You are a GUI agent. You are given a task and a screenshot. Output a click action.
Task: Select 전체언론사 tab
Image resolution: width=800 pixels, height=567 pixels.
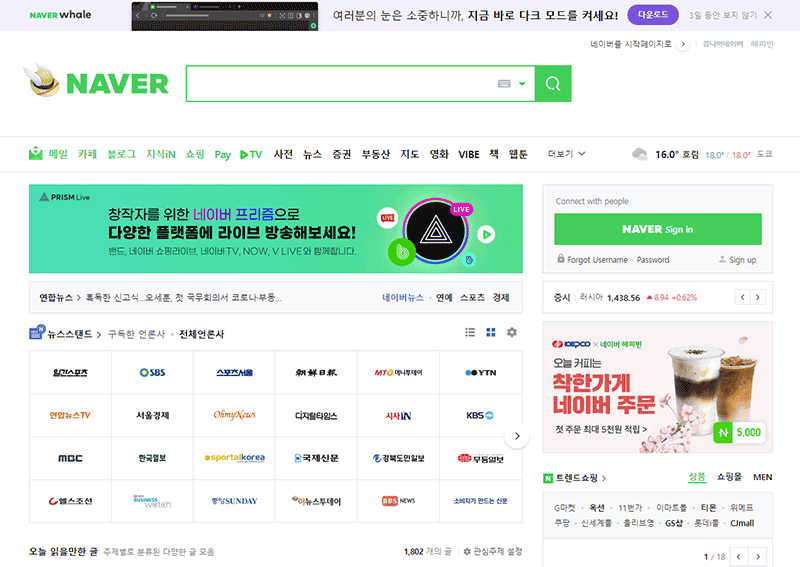pos(202,334)
